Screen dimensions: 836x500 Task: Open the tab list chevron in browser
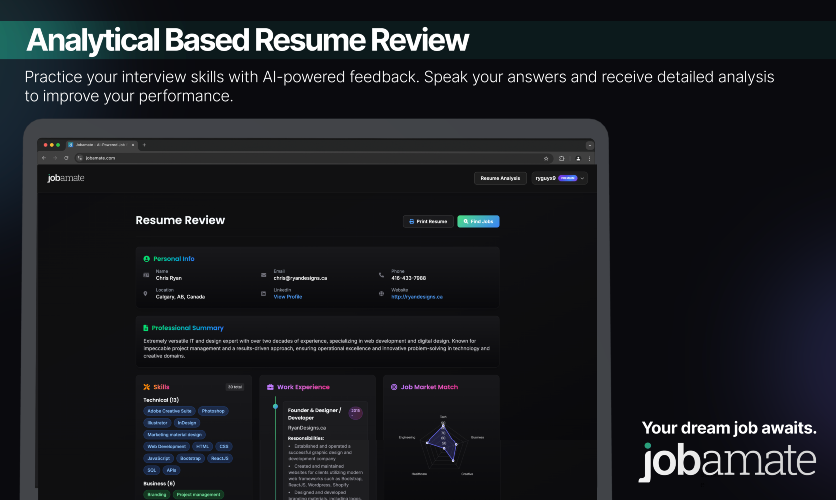[590, 145]
